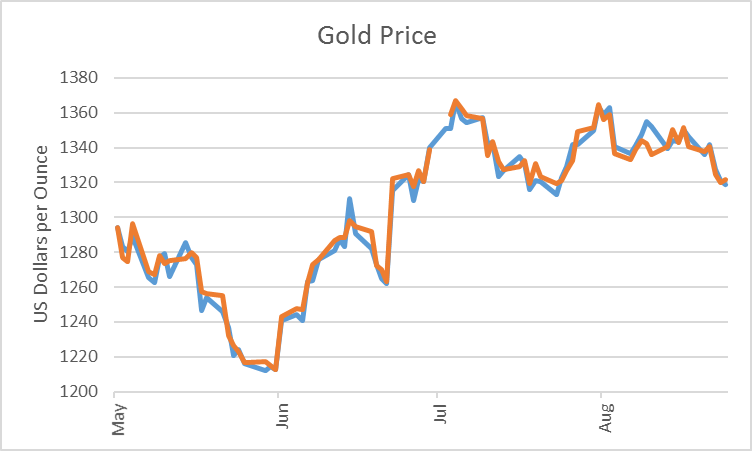The width and height of the screenshot is (752, 451).
Task: Click the blue line's spike in mid-June
Action: tap(349, 199)
